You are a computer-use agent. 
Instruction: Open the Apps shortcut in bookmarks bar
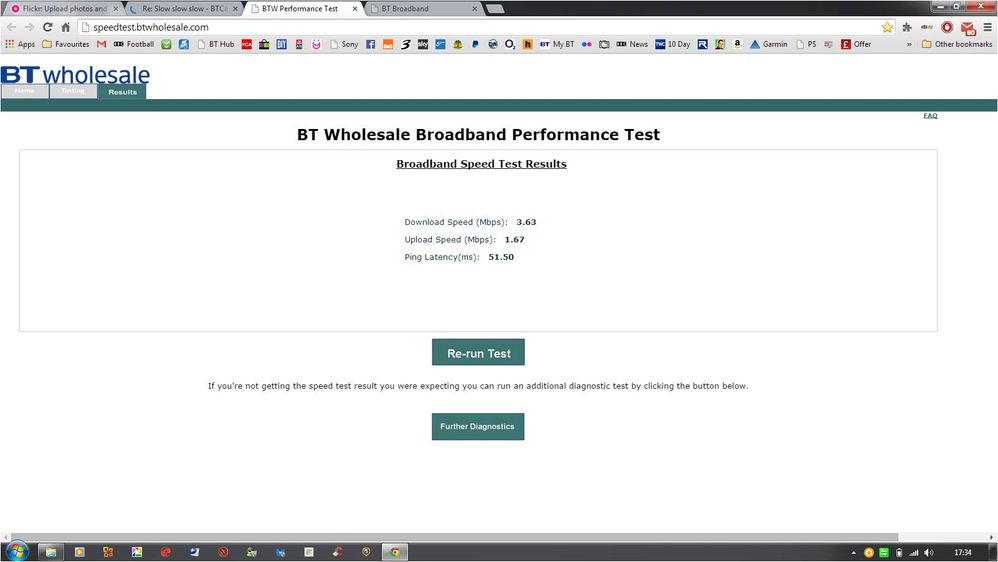[20, 44]
